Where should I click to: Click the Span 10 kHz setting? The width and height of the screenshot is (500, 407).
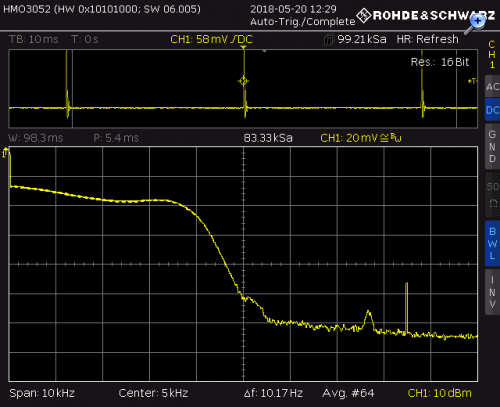[42, 393]
